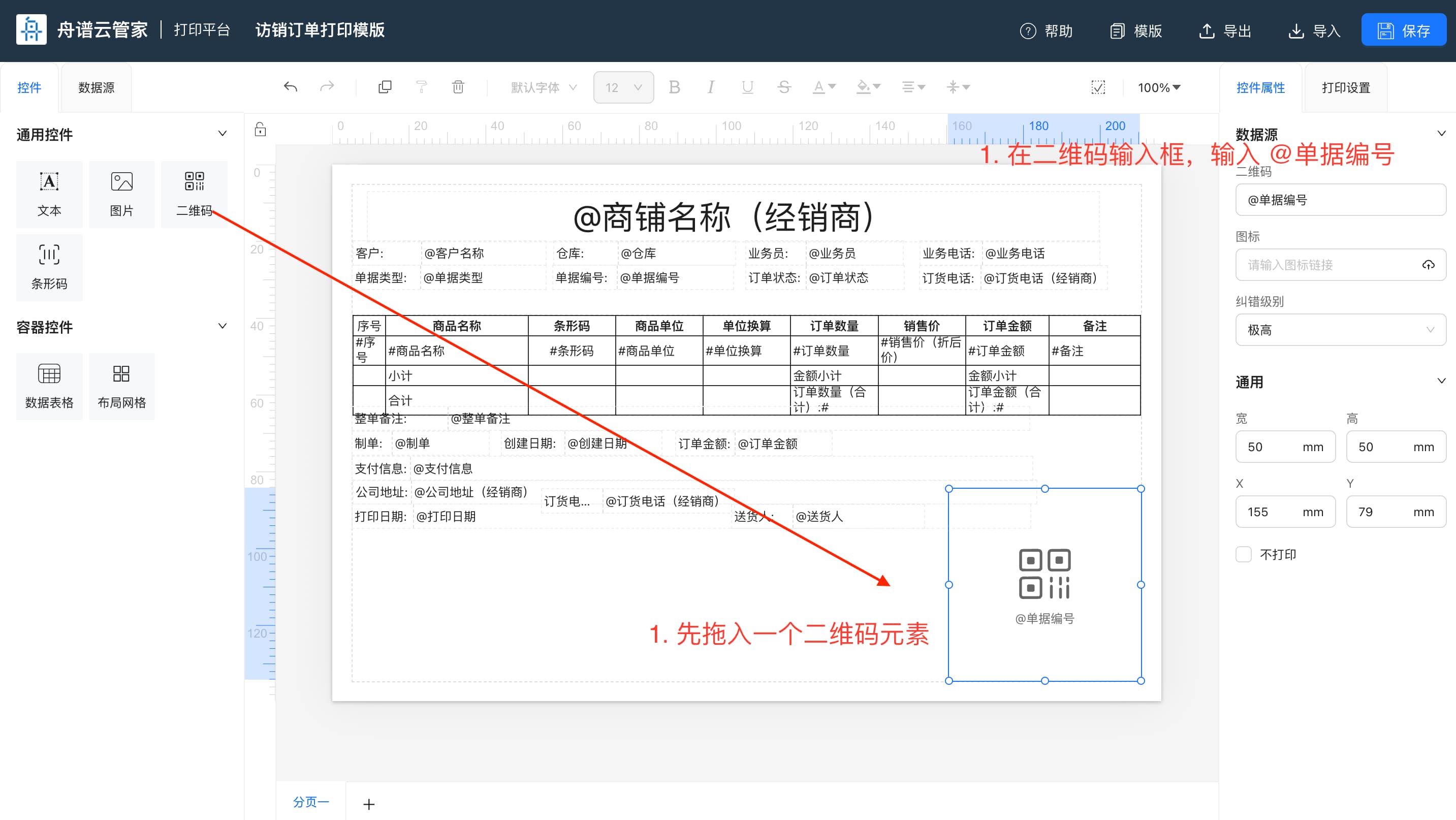Click the 二维码 @单据编号 input field

pos(1340,200)
